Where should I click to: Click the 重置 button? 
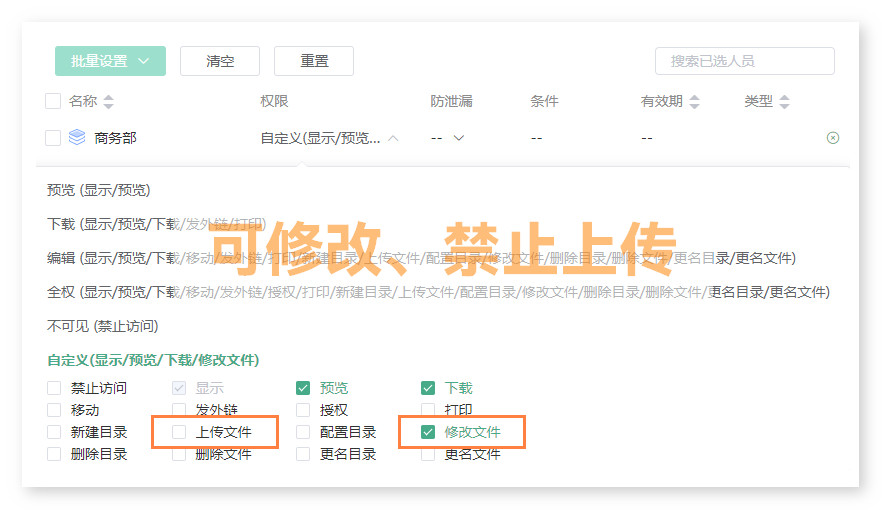[314, 61]
